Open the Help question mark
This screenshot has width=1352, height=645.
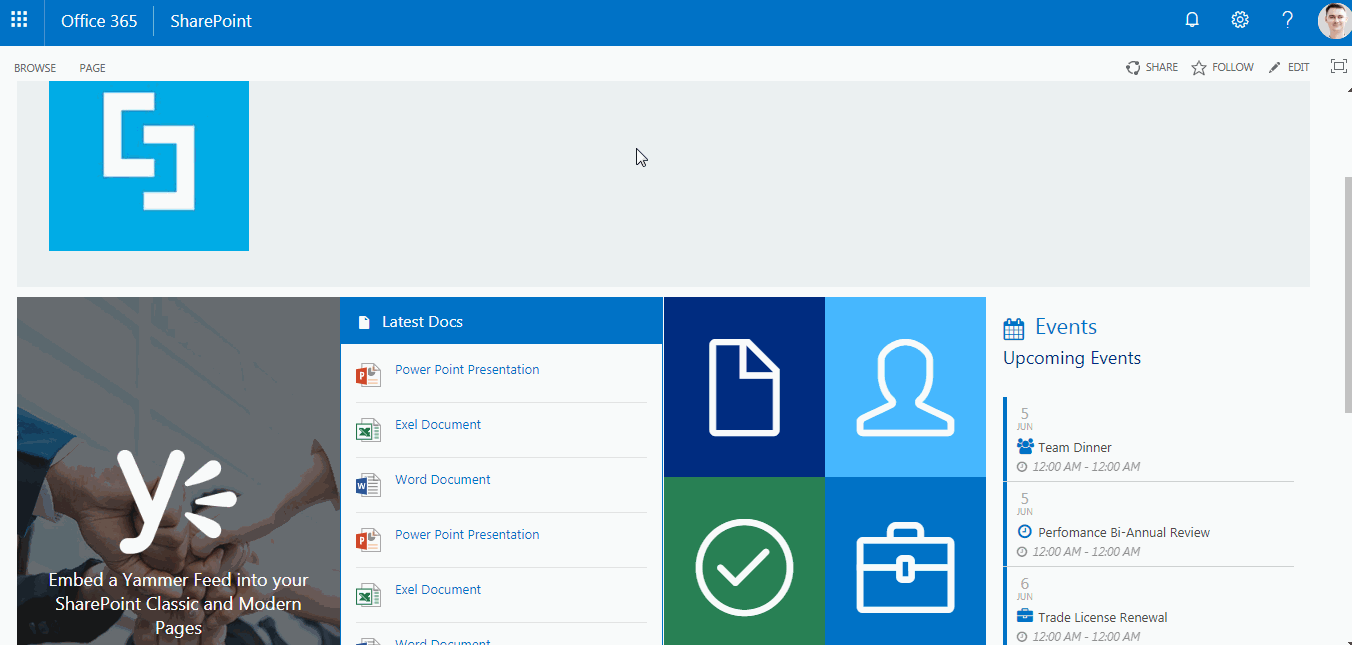click(x=1287, y=19)
